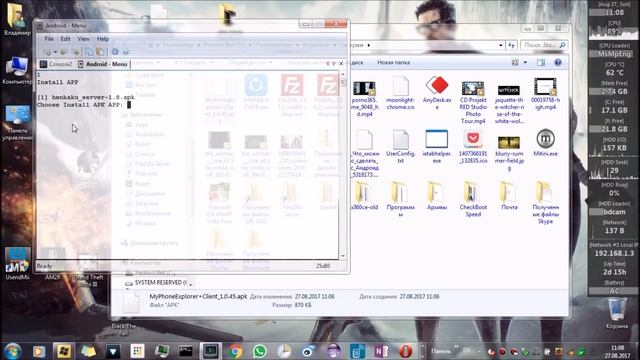Click the Console taskbar button

pyautogui.click(x=211, y=351)
